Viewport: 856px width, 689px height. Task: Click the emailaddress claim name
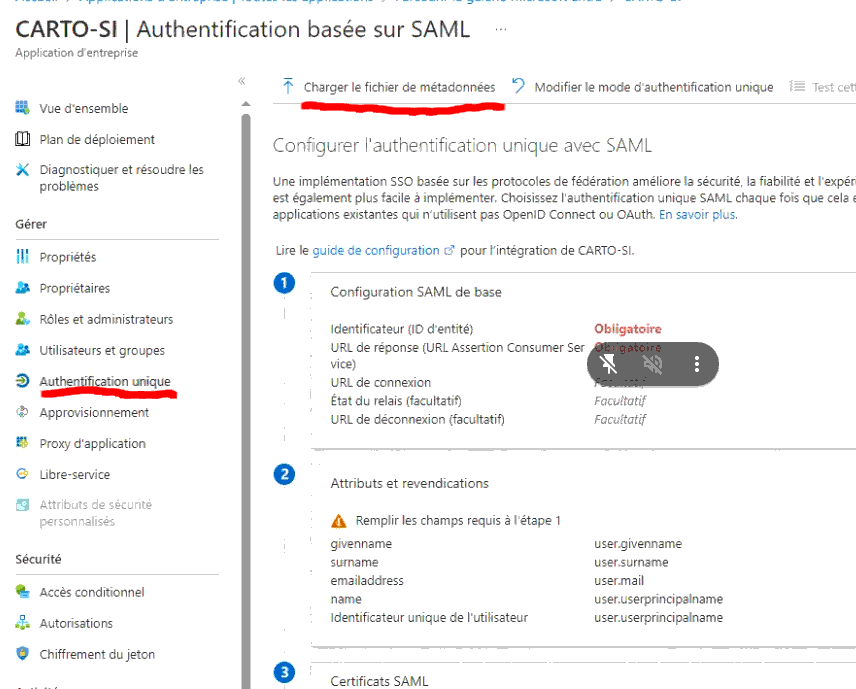click(367, 580)
